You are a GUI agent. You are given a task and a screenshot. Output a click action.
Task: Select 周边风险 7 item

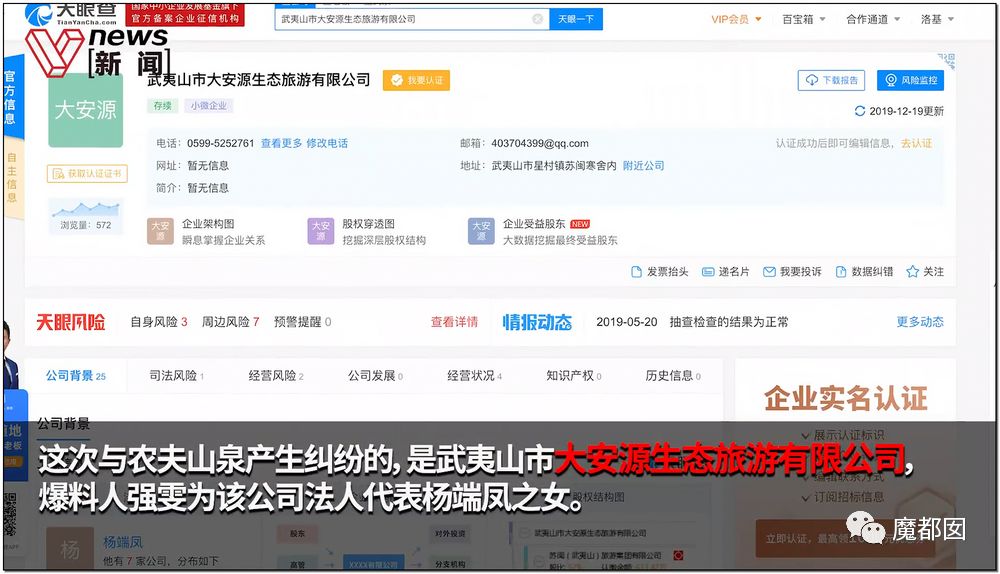(x=230, y=322)
